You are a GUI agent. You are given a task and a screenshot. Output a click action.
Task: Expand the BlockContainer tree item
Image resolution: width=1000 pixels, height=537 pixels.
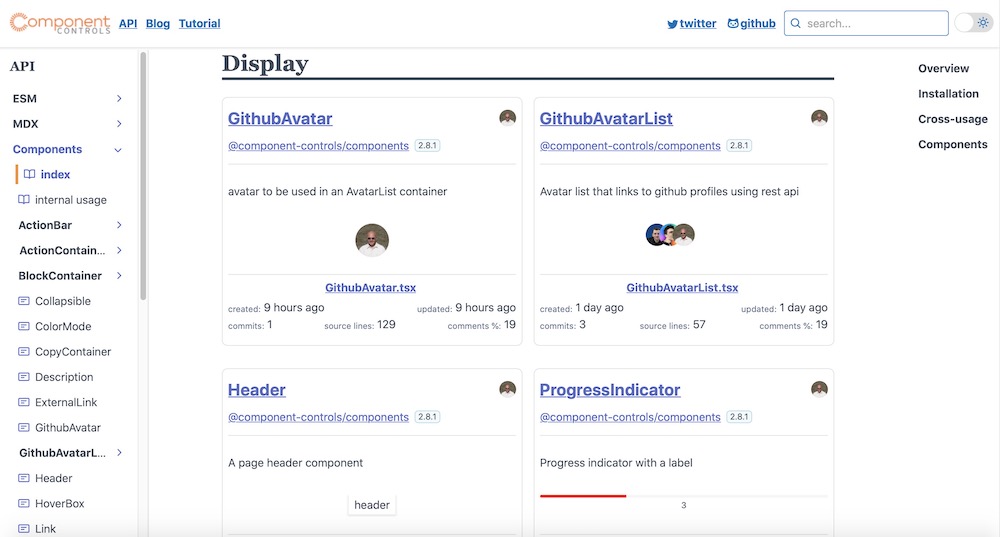119,276
